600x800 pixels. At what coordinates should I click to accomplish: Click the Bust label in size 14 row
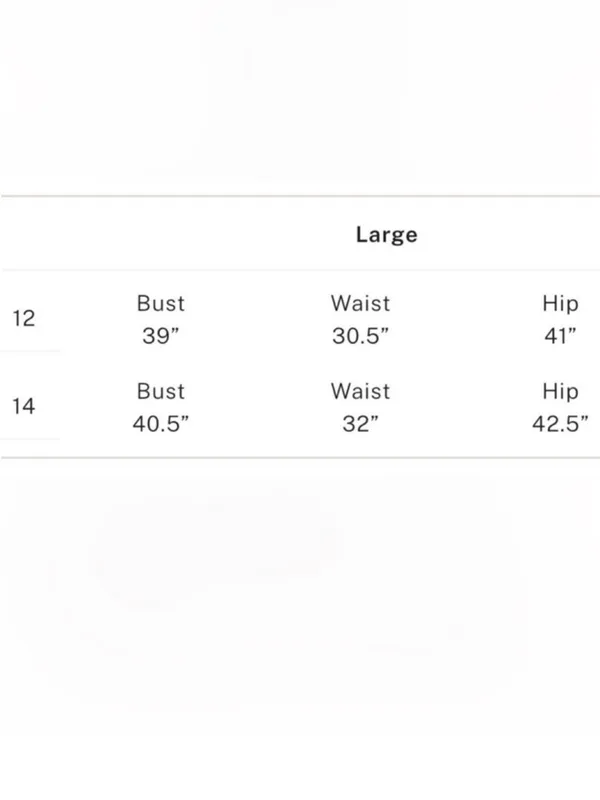coord(161,392)
